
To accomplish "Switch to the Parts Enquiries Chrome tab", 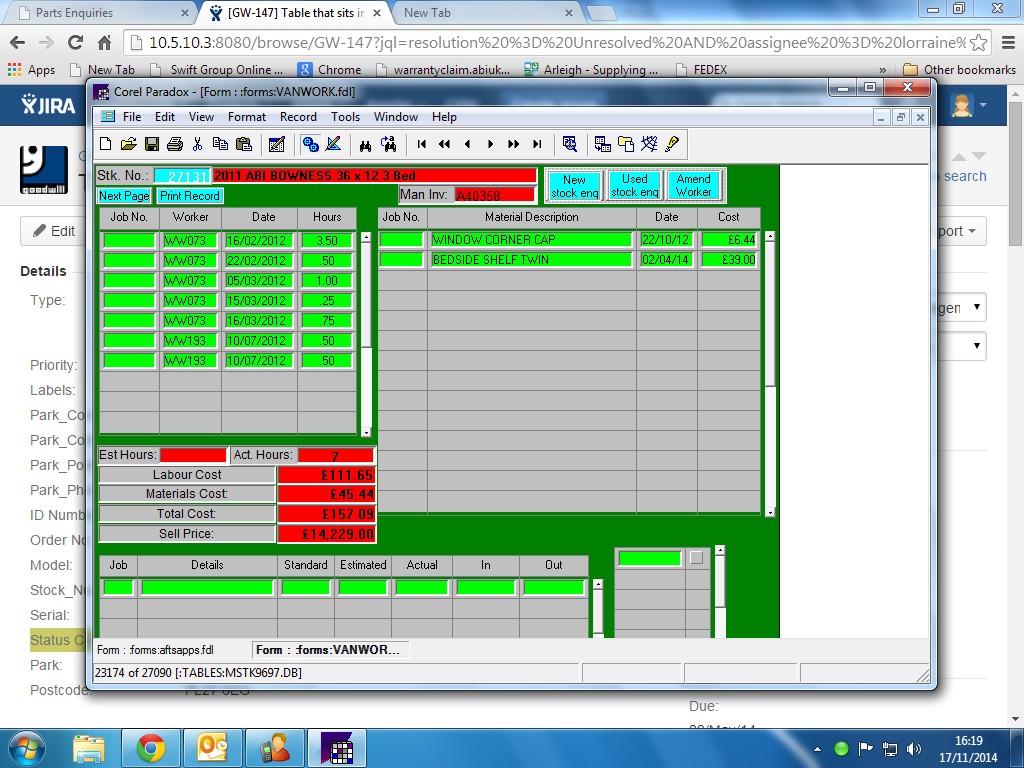I will point(98,12).
